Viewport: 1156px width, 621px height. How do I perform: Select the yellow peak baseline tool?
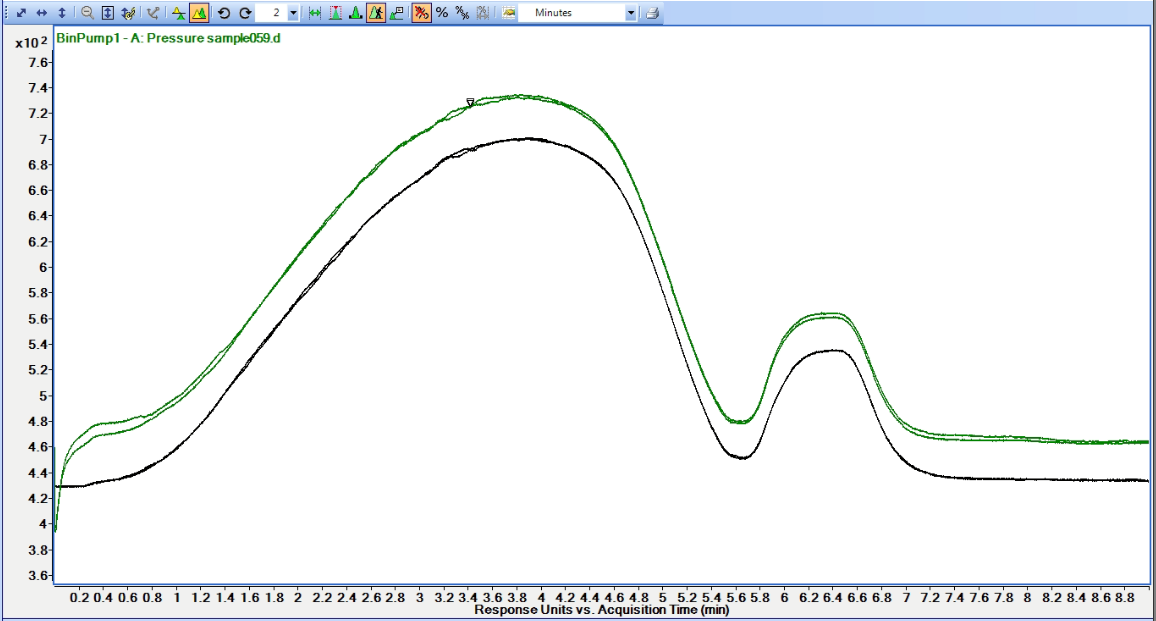click(177, 13)
